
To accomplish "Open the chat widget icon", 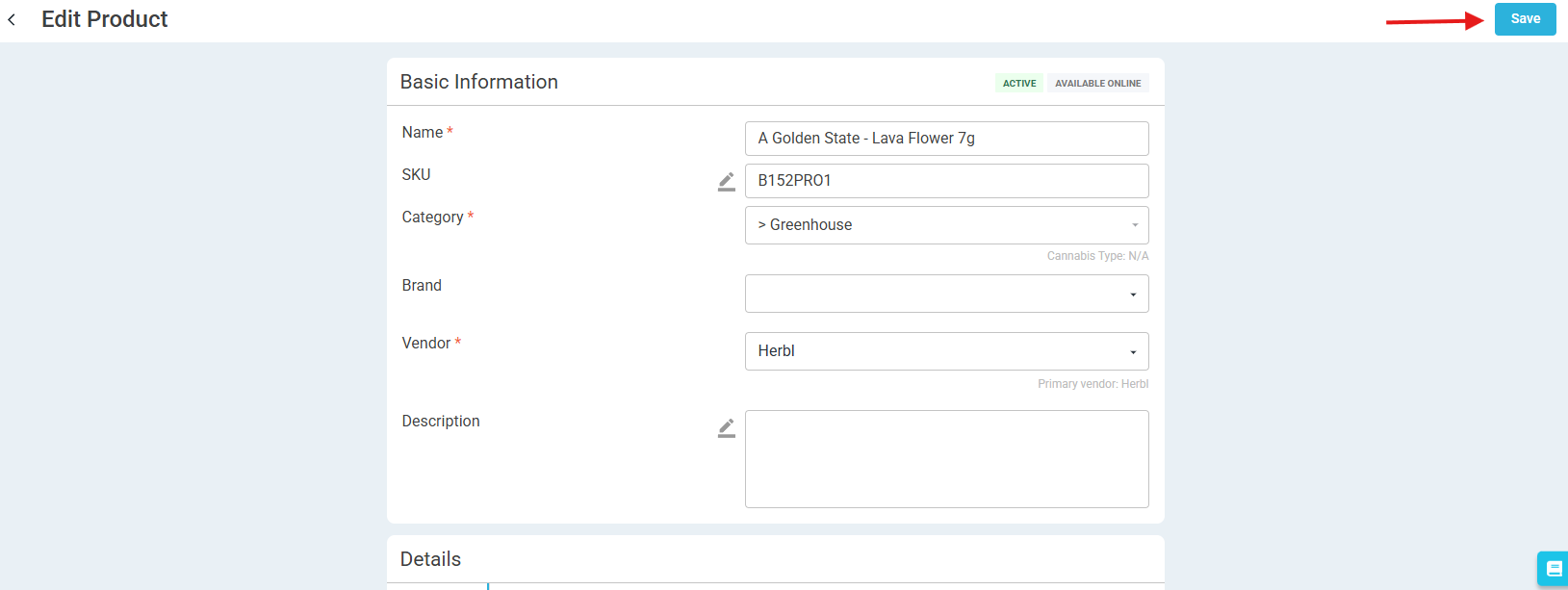I will pyautogui.click(x=1553, y=569).
